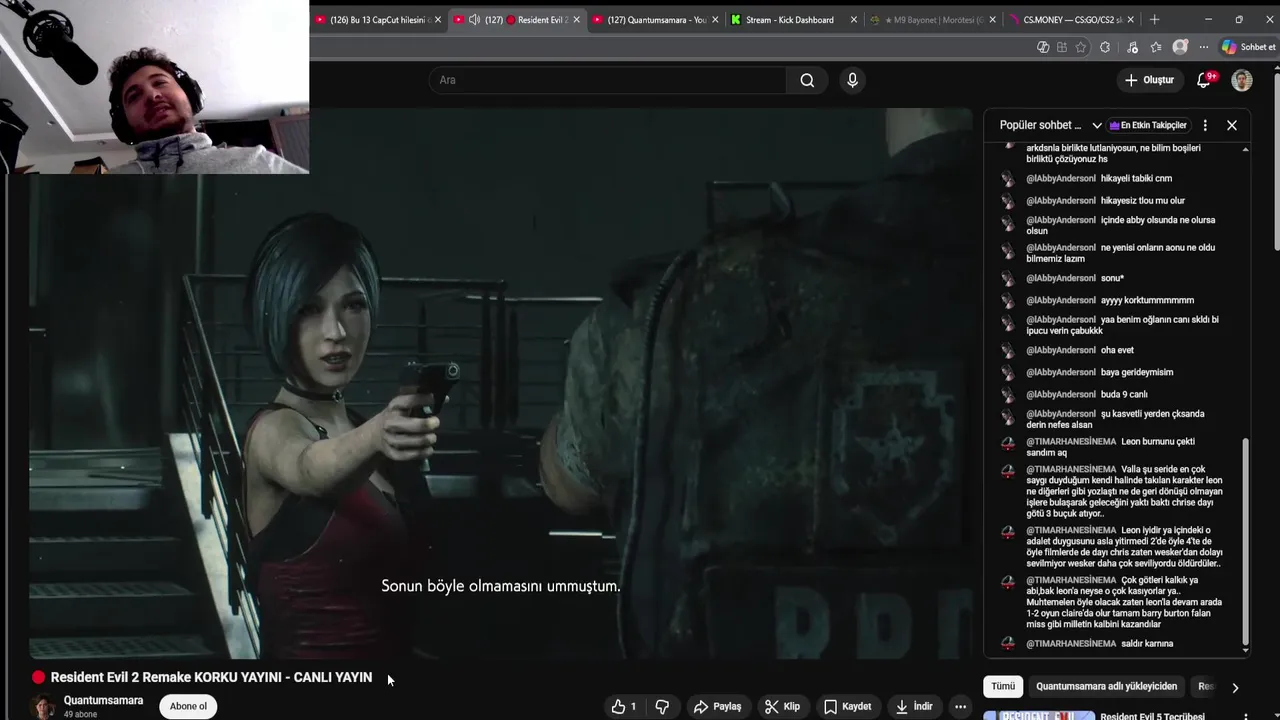Click the video player area

pyautogui.click(x=500, y=383)
